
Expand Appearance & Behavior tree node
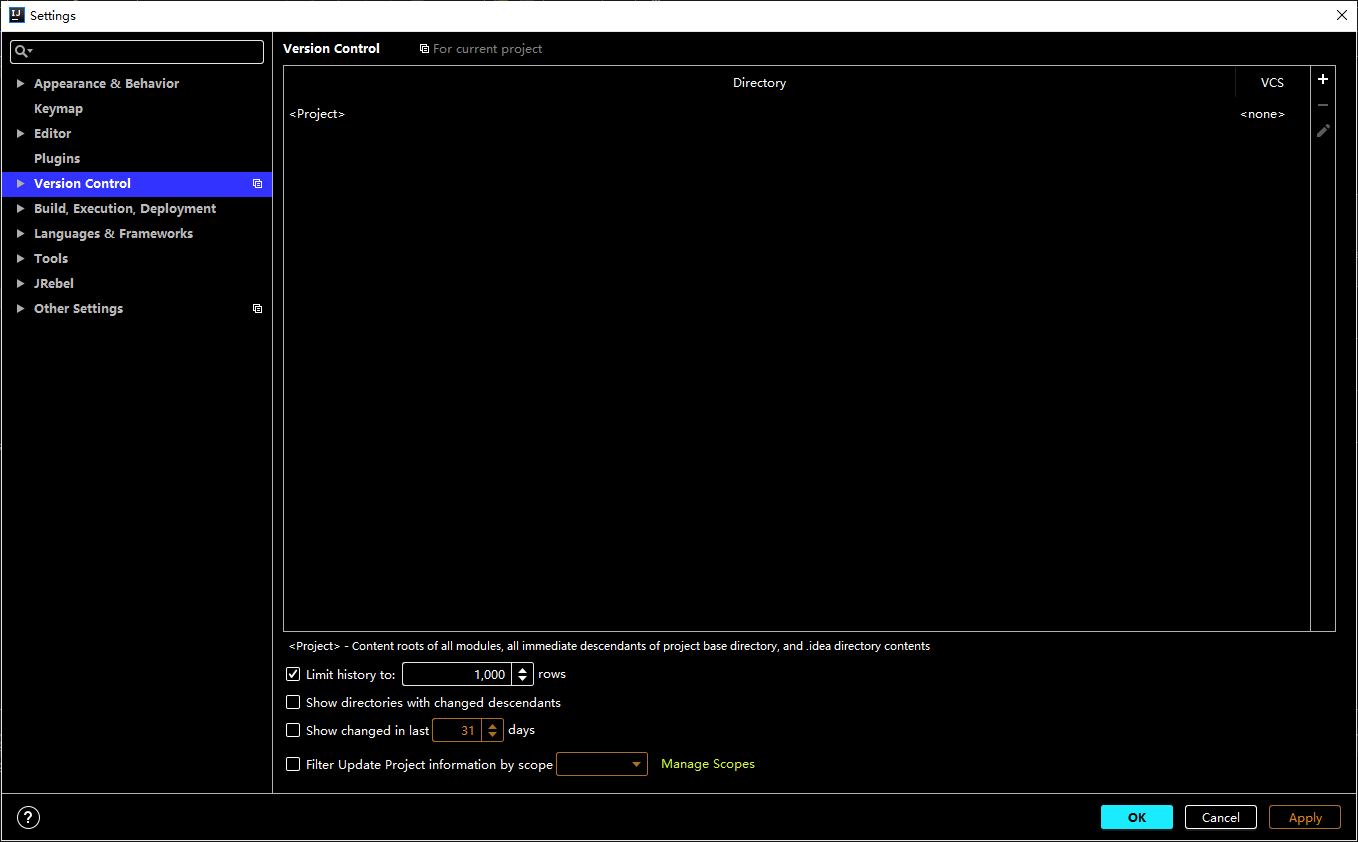(20, 84)
